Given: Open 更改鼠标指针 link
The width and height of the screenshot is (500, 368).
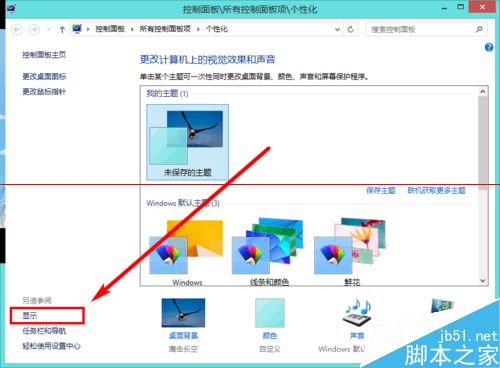Looking at the screenshot, I should click(x=44, y=92).
